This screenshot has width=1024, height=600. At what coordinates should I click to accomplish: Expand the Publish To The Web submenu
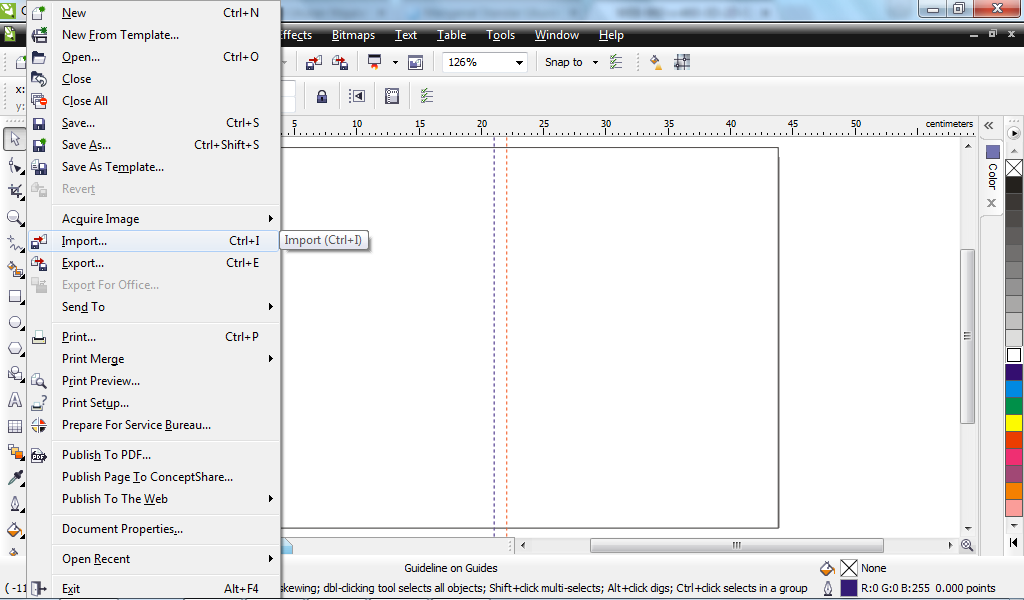(x=270, y=499)
